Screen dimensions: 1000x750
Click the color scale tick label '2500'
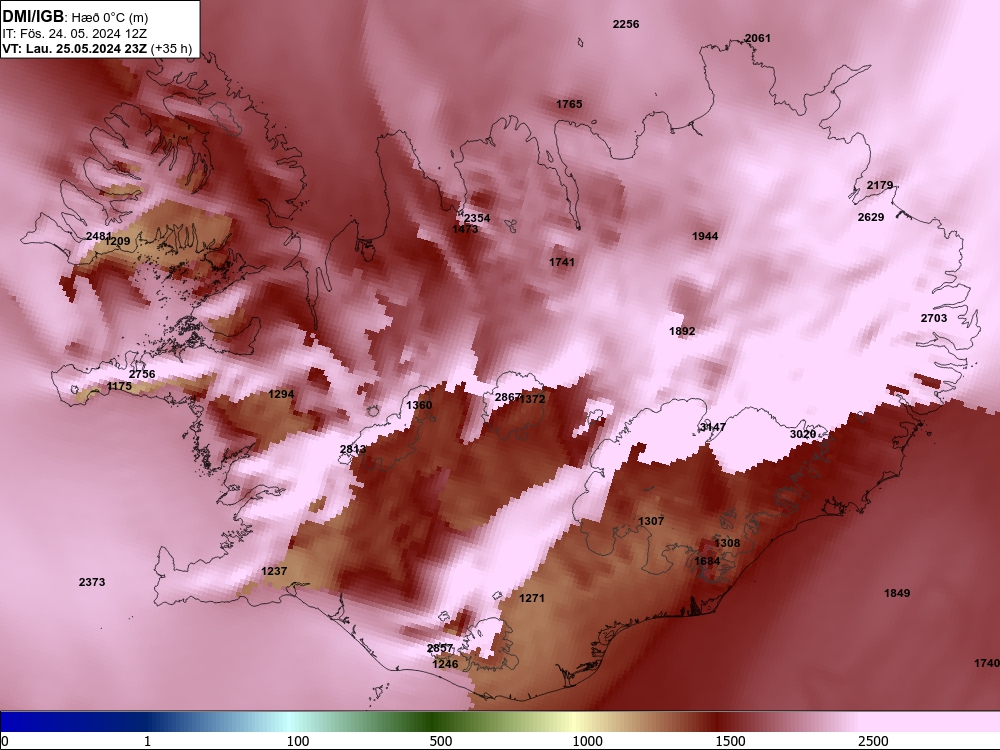[x=873, y=741]
